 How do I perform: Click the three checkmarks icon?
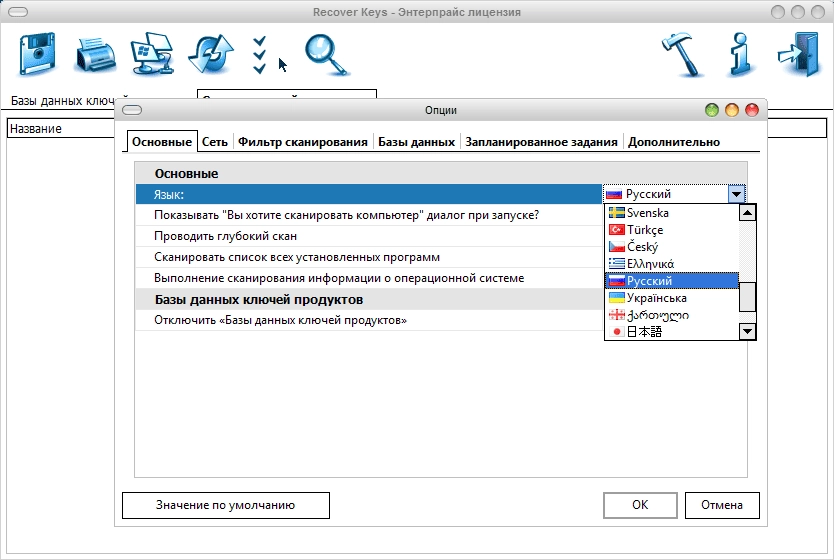click(x=260, y=55)
